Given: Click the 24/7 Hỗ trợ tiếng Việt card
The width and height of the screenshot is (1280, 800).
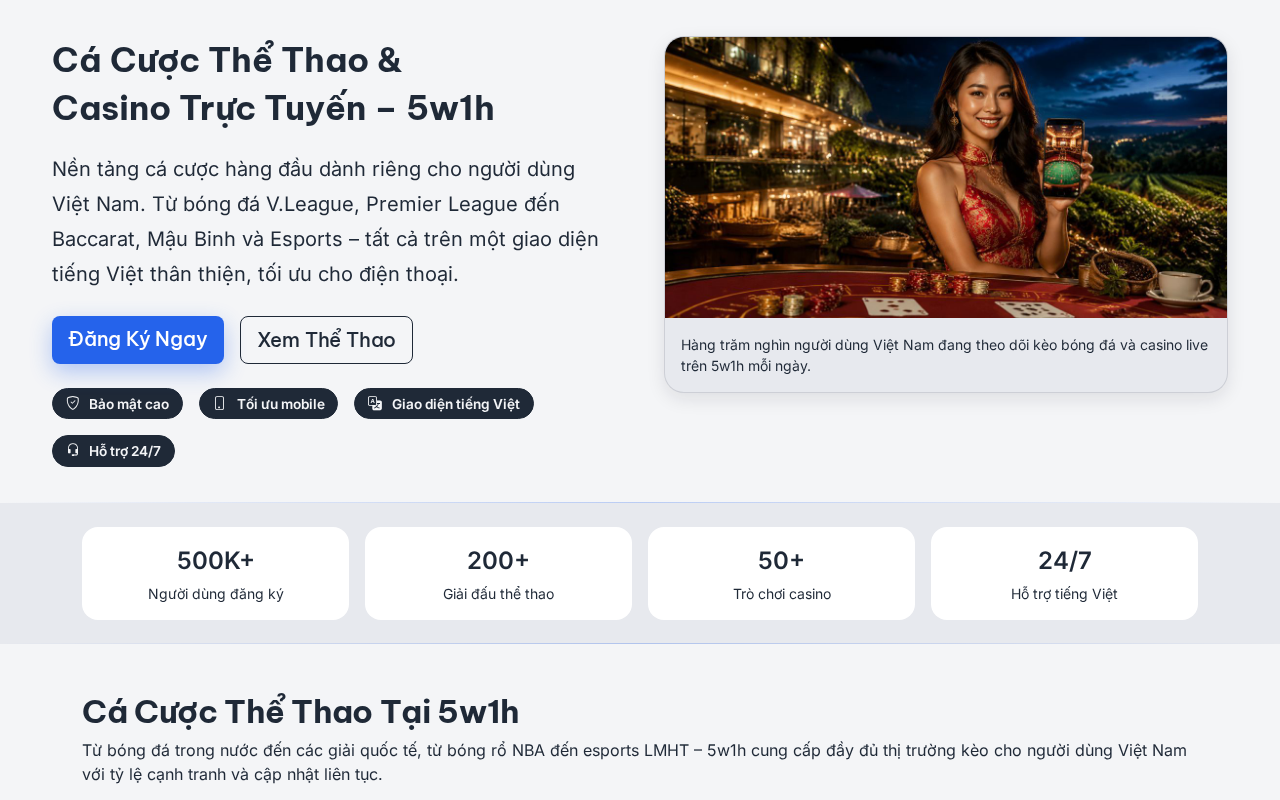Looking at the screenshot, I should tap(1064, 573).
